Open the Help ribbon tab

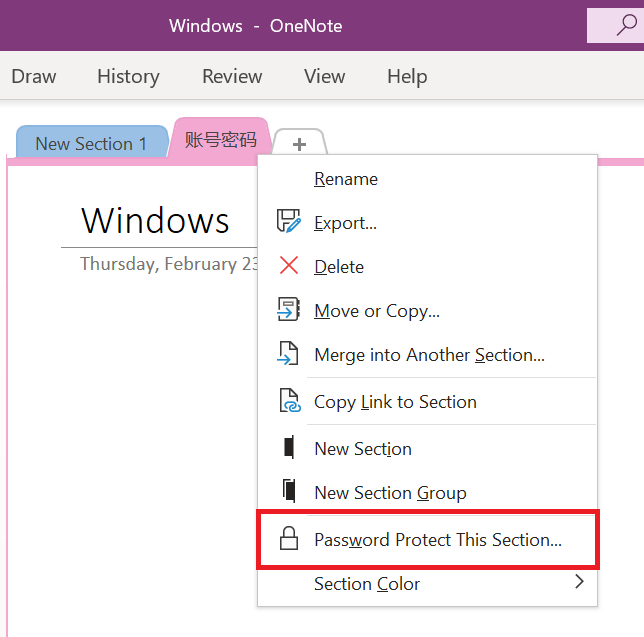[407, 76]
